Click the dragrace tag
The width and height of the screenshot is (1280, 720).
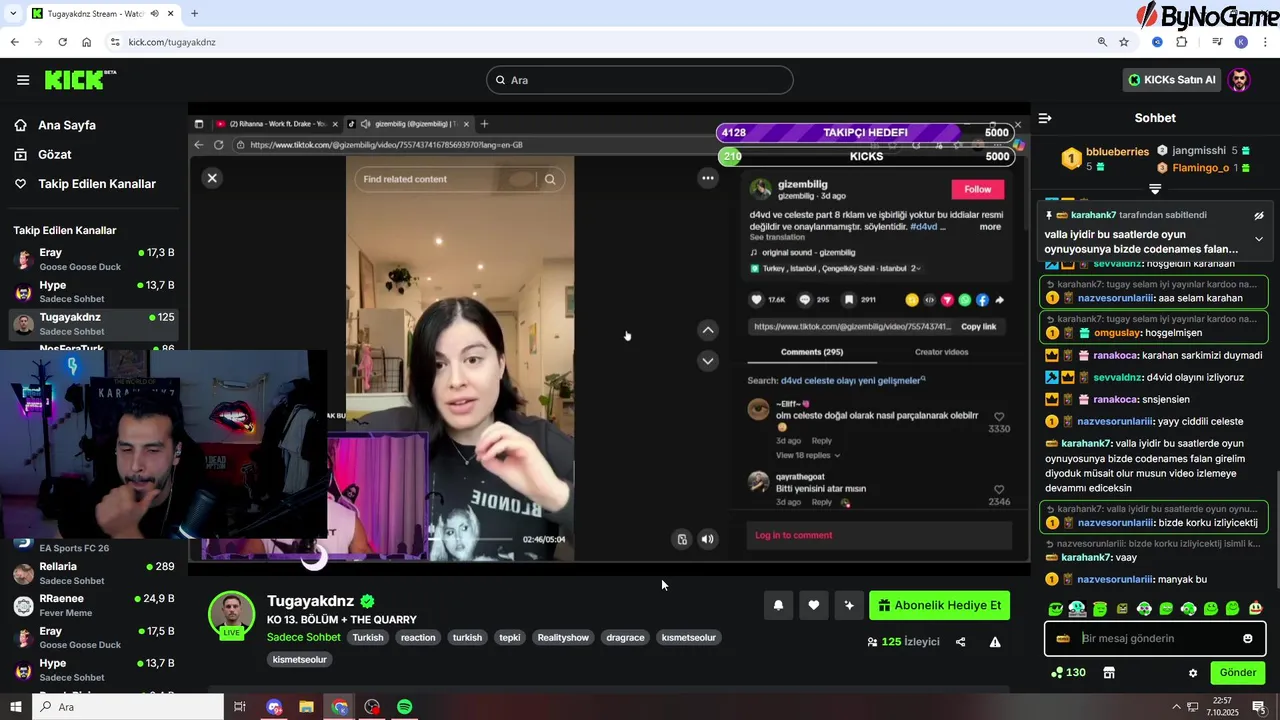pos(625,637)
